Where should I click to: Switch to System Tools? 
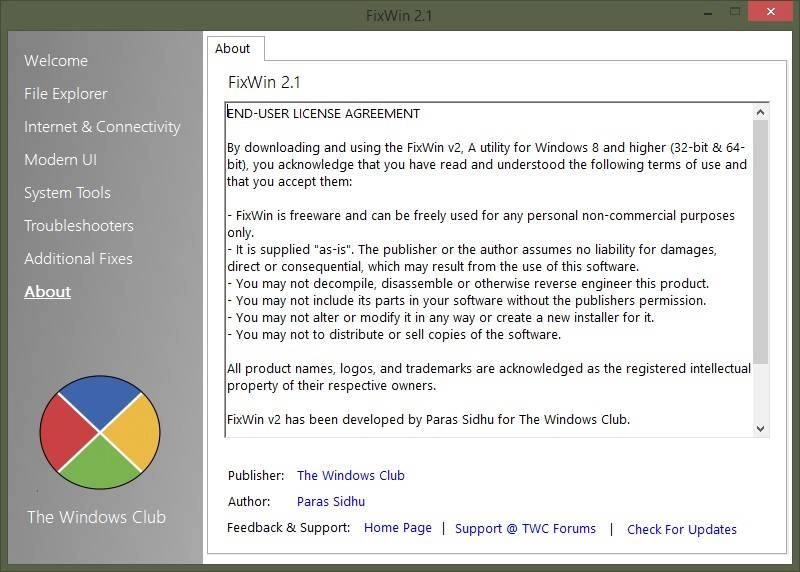(67, 193)
